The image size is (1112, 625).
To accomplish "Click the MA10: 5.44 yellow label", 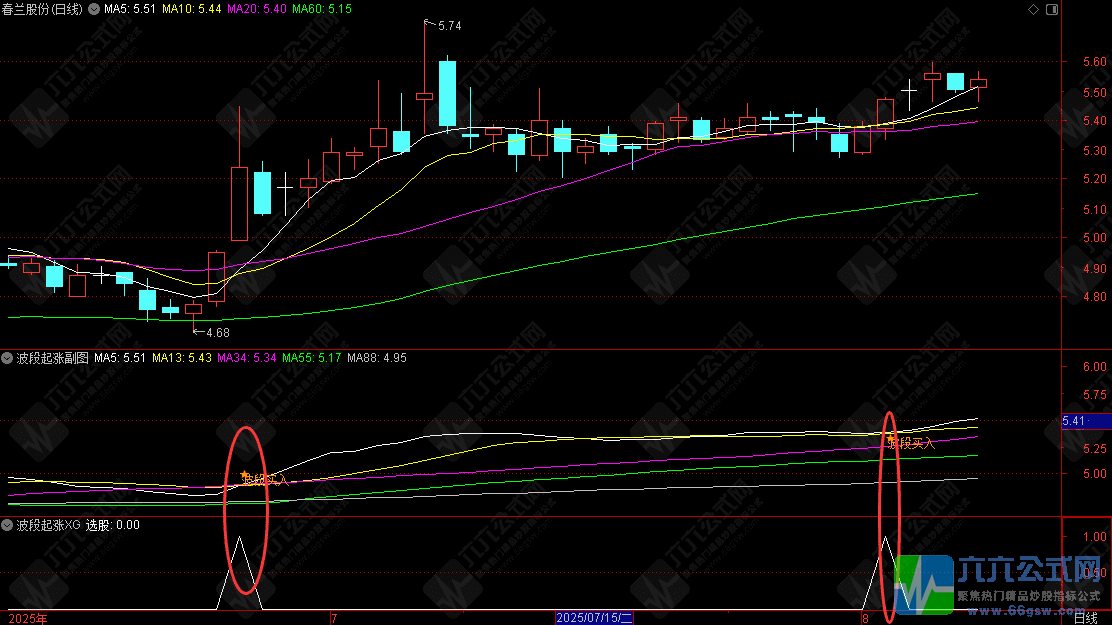I will (x=191, y=9).
